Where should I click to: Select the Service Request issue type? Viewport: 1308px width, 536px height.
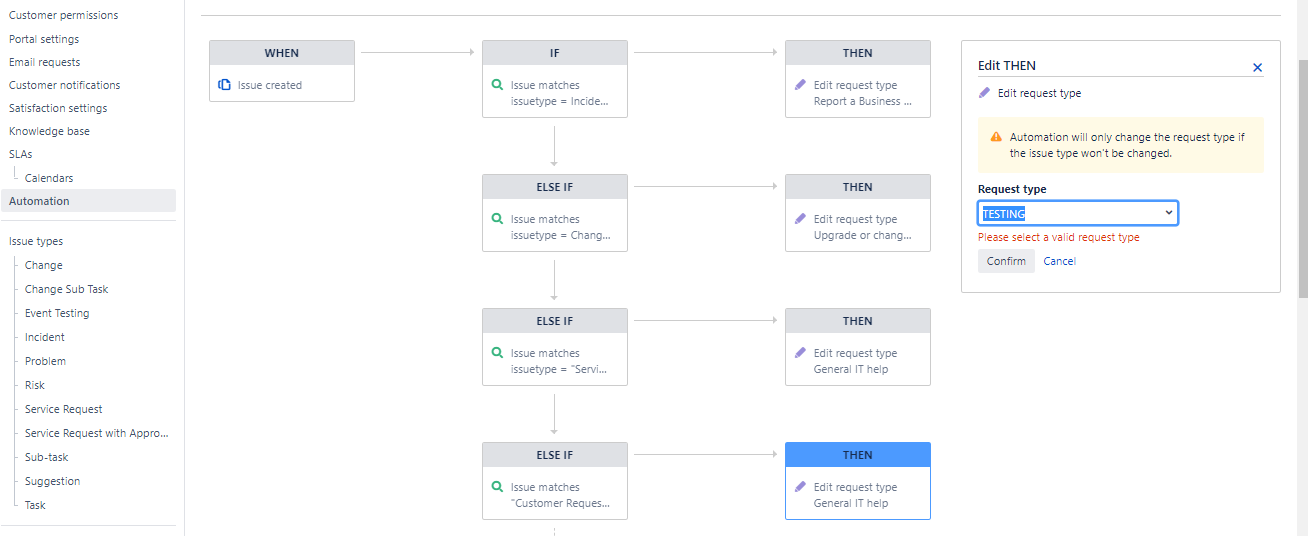[64, 409]
